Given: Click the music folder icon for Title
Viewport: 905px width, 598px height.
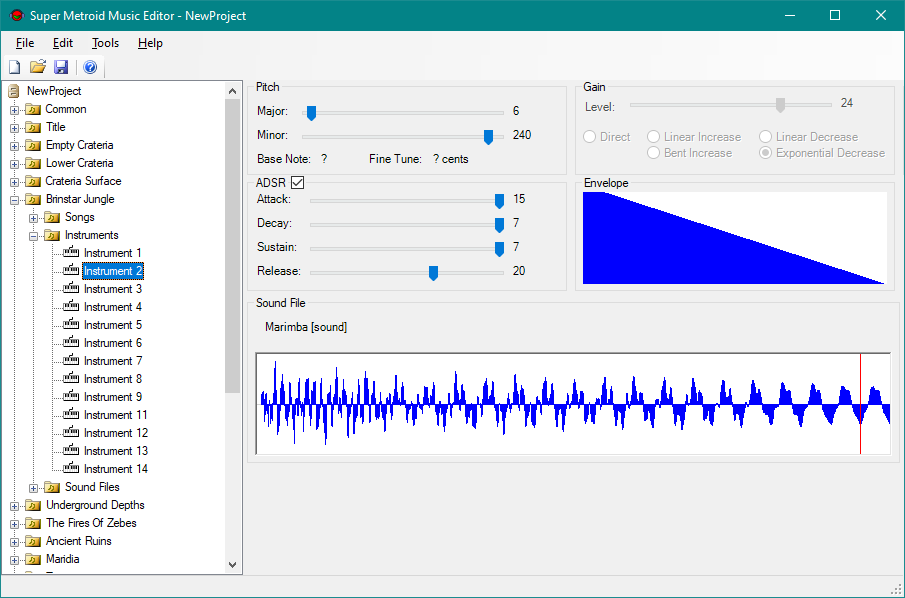Looking at the screenshot, I should coord(33,127).
